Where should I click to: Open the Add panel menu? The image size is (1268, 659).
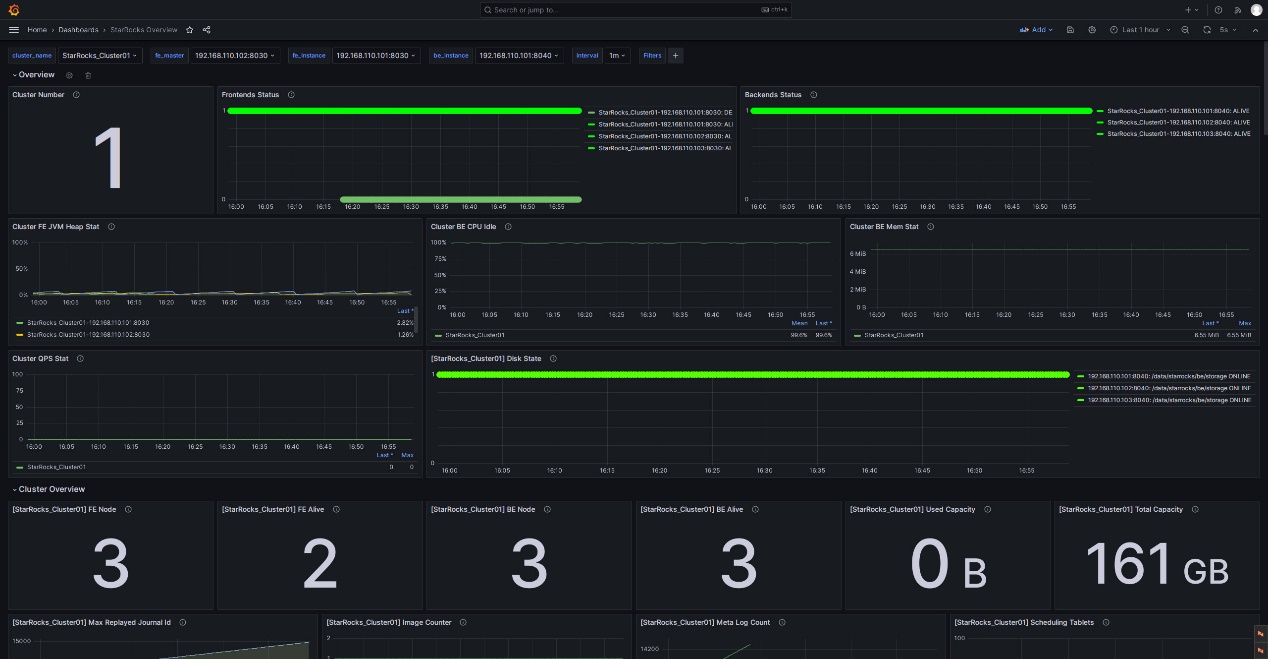(1036, 30)
